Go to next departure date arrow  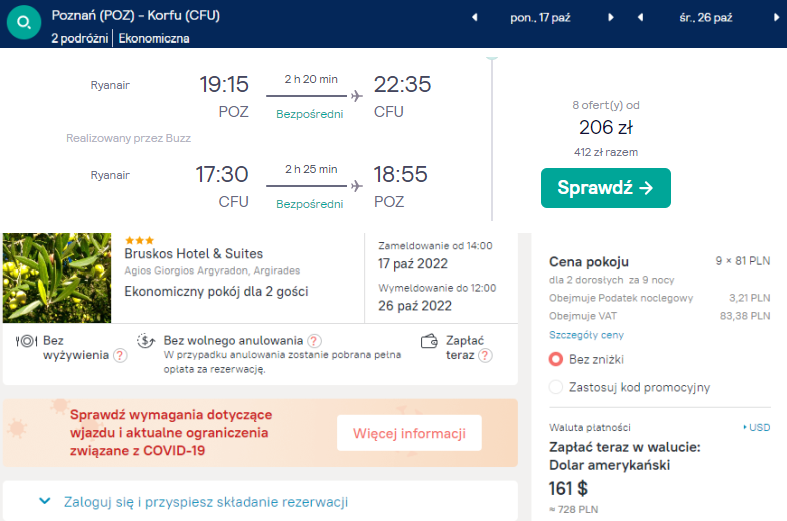point(611,18)
